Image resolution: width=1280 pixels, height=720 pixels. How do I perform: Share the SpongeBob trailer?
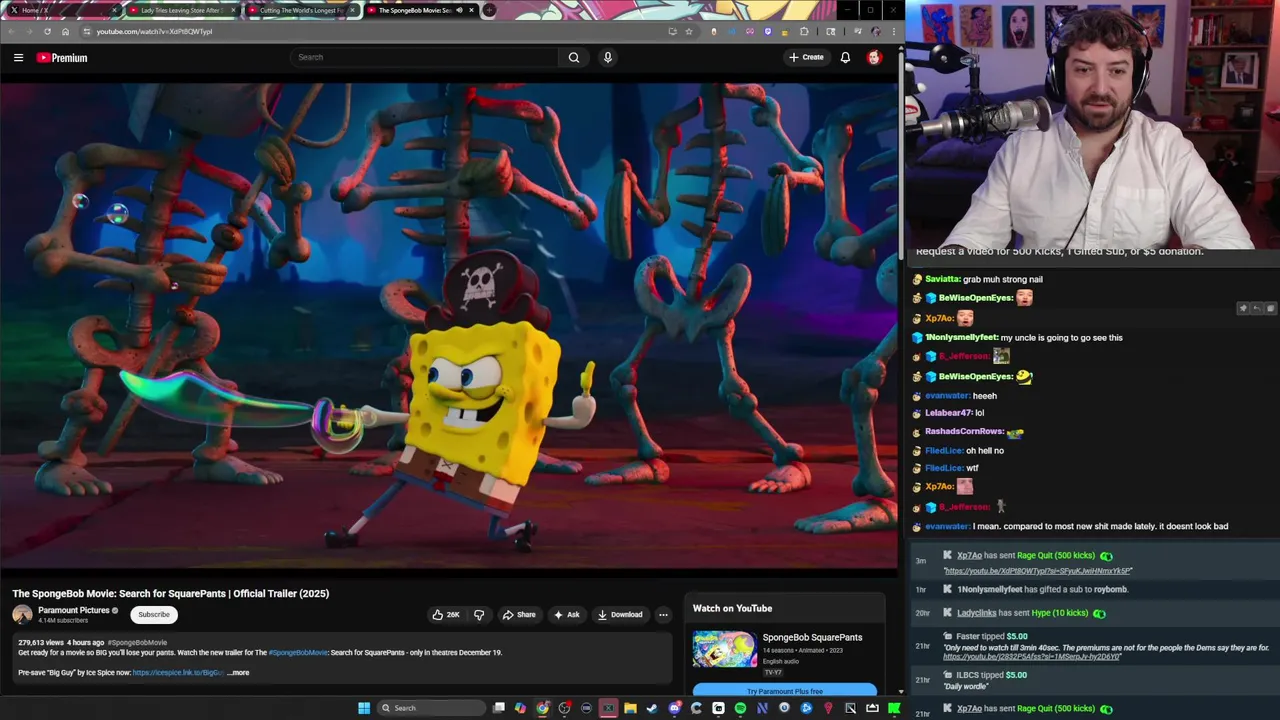[519, 615]
